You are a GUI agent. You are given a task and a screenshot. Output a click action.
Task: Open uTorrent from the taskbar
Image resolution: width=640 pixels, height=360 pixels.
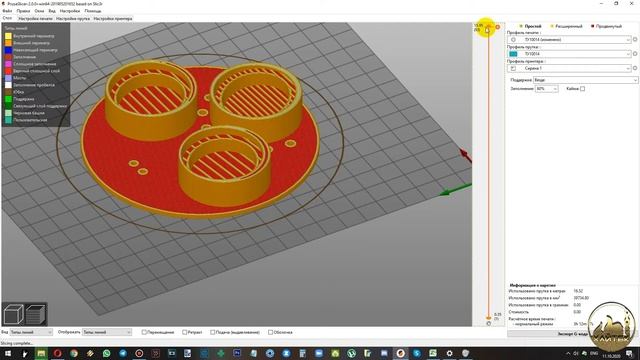(351, 353)
